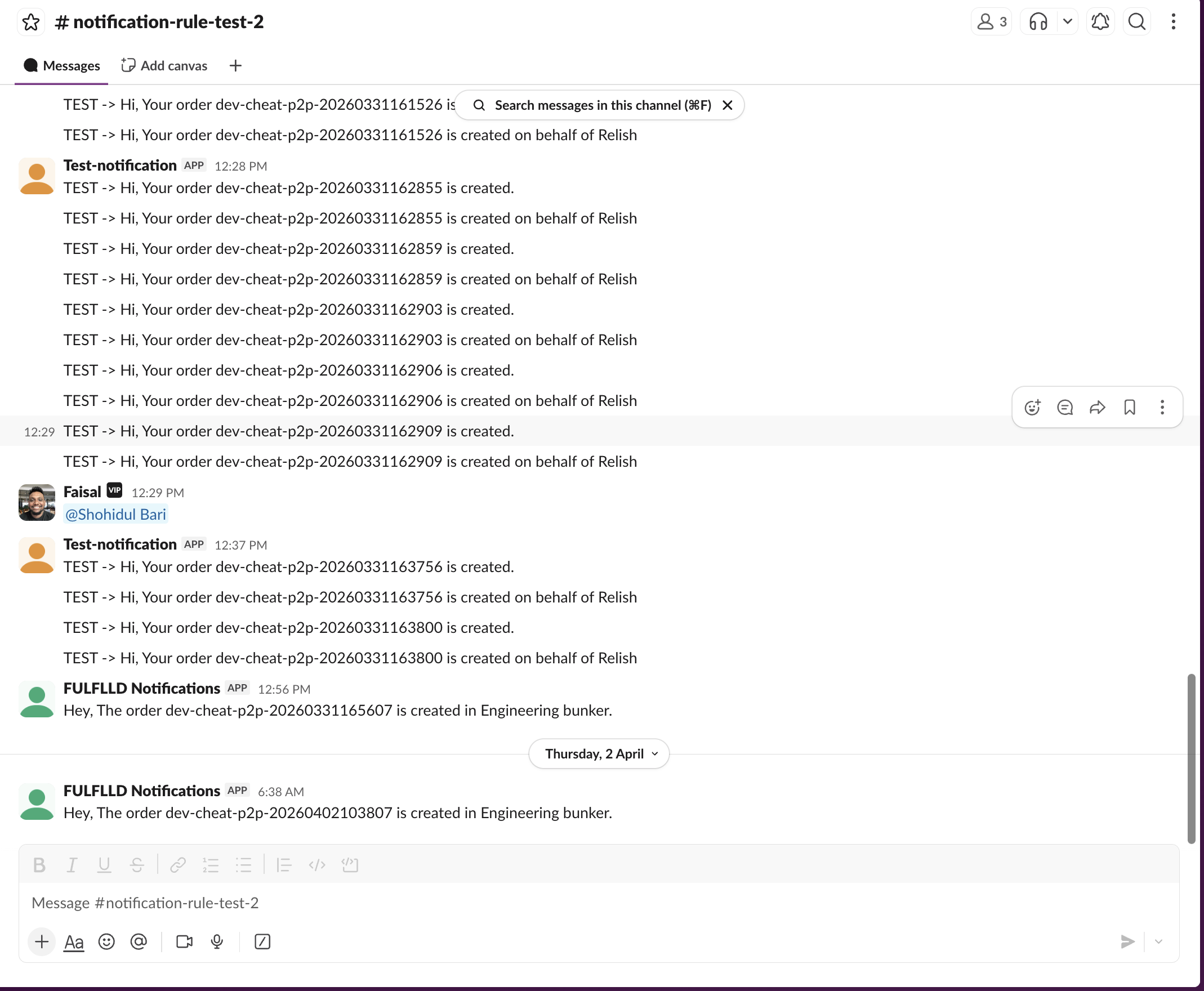The height and width of the screenshot is (991, 1204).
Task: Click the Test-notification sender name
Action: pyautogui.click(x=120, y=166)
